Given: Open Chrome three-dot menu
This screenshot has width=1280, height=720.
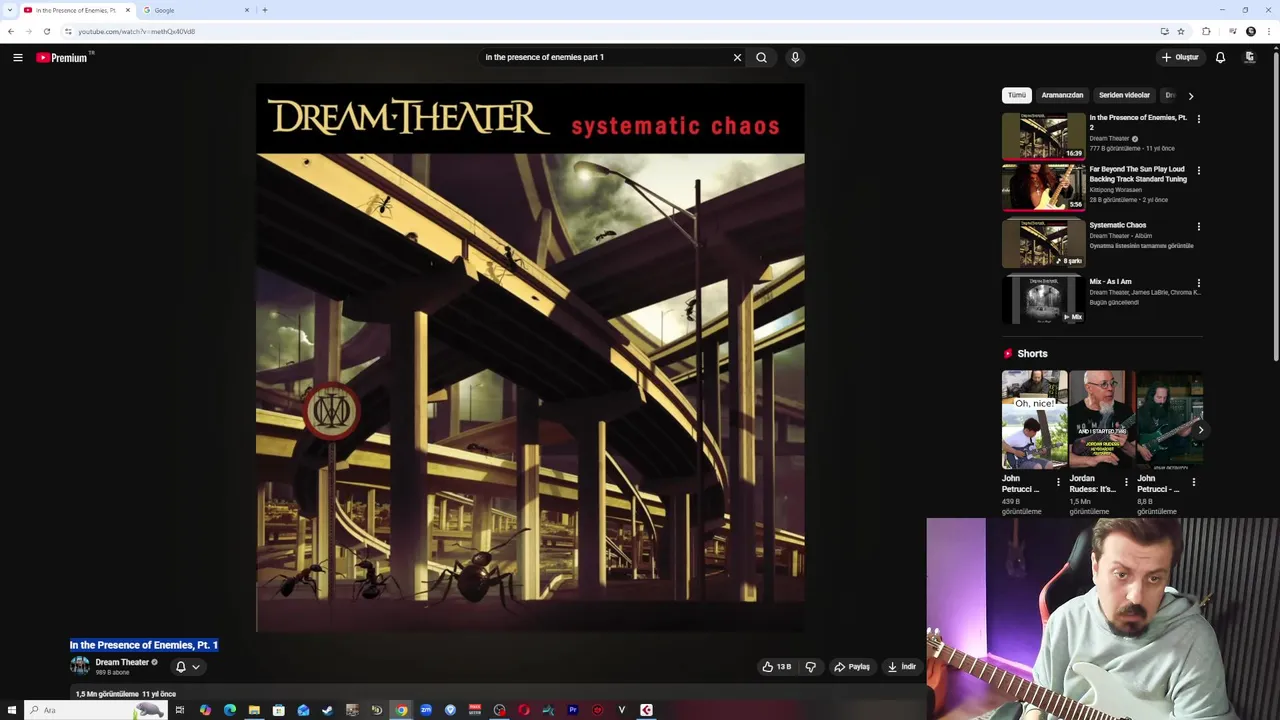Looking at the screenshot, I should [x=1268, y=31].
